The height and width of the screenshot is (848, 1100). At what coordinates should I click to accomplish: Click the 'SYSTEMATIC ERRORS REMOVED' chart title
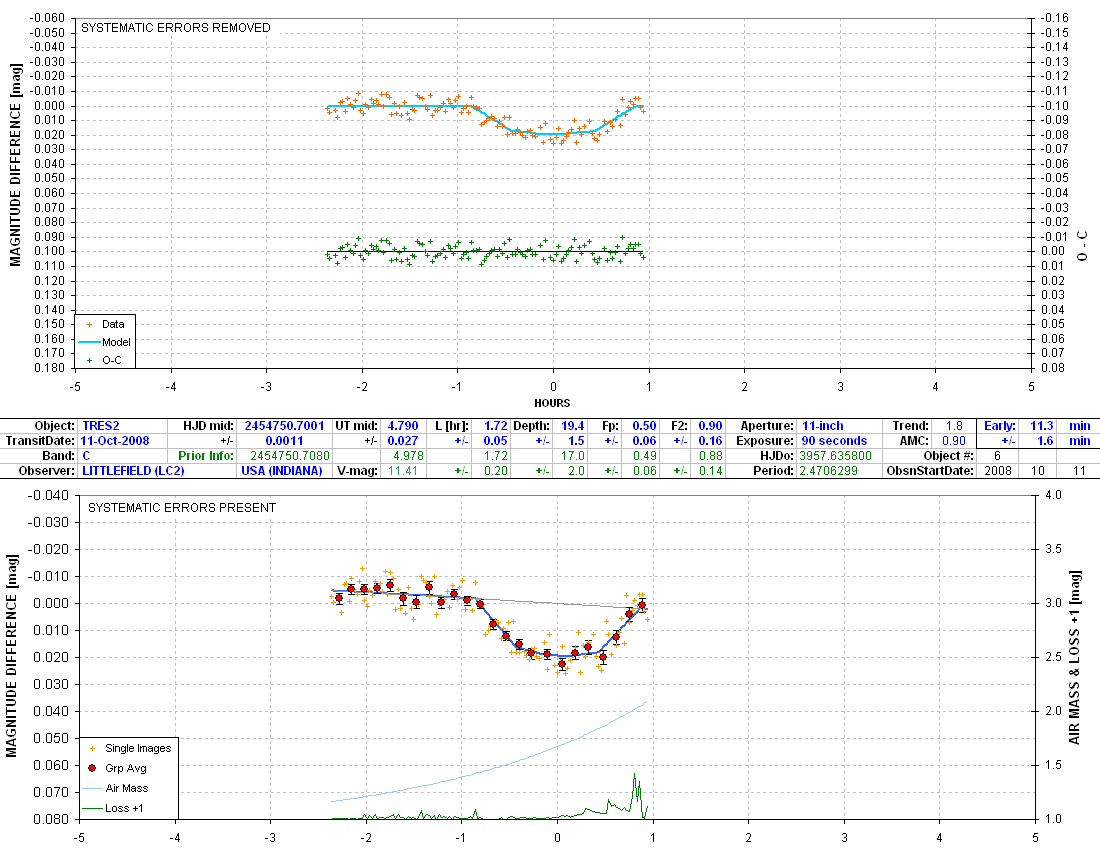tap(175, 27)
